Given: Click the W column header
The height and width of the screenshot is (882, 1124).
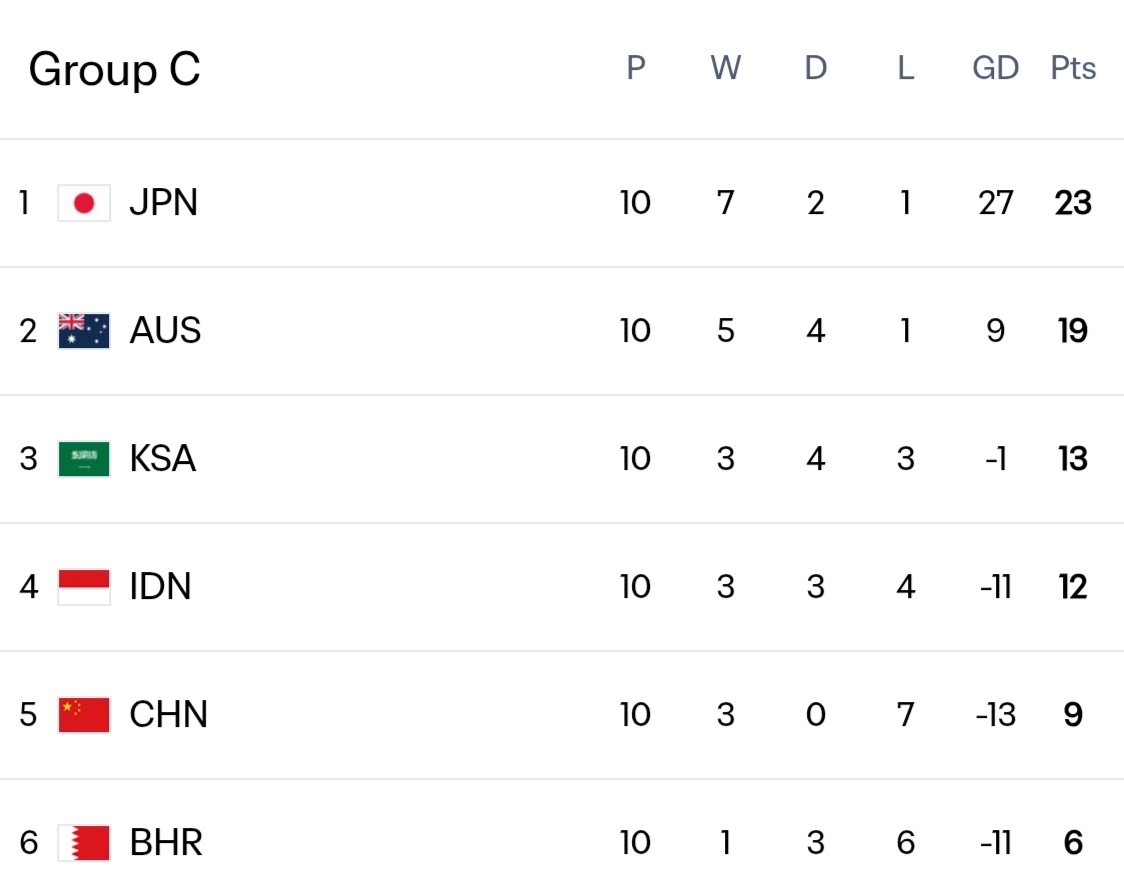Looking at the screenshot, I should pyautogui.click(x=725, y=68).
